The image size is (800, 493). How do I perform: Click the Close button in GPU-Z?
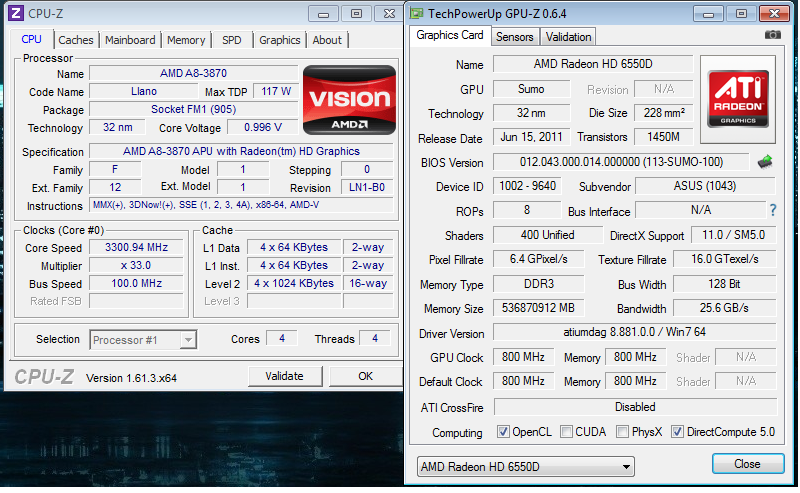point(747,464)
